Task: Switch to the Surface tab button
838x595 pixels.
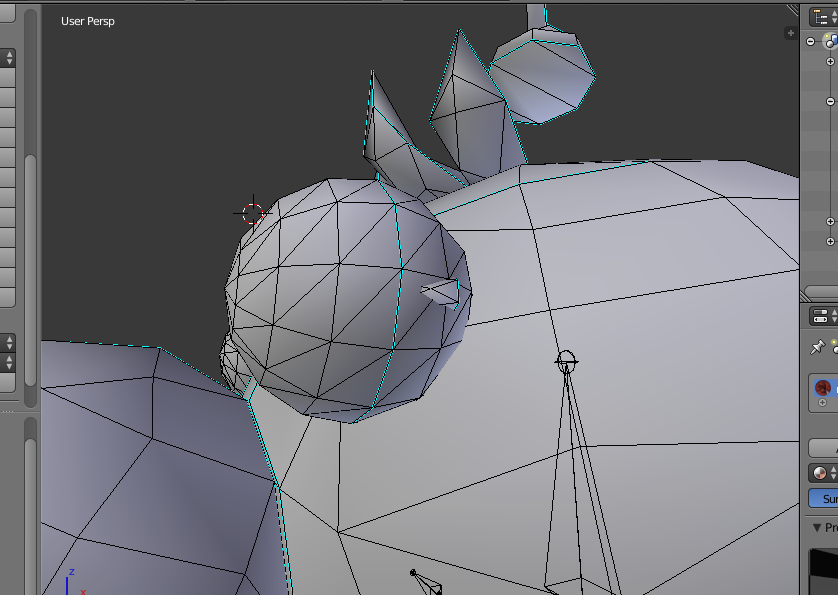Action: pos(824,499)
